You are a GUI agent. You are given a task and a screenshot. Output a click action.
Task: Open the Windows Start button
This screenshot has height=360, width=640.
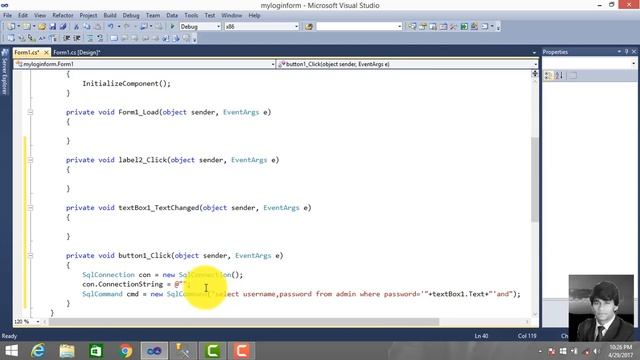[x=11, y=351]
